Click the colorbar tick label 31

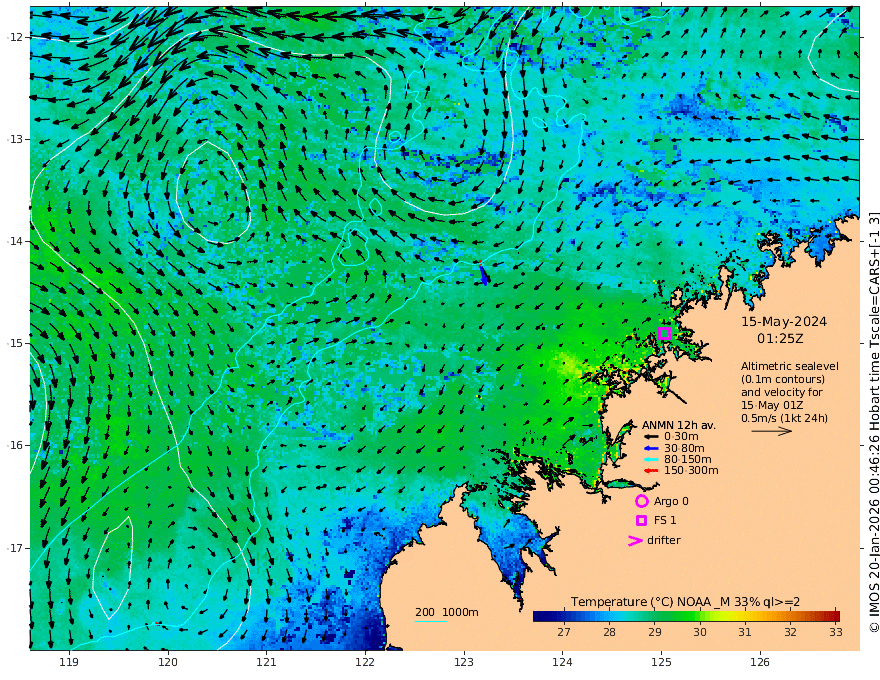(x=745, y=632)
